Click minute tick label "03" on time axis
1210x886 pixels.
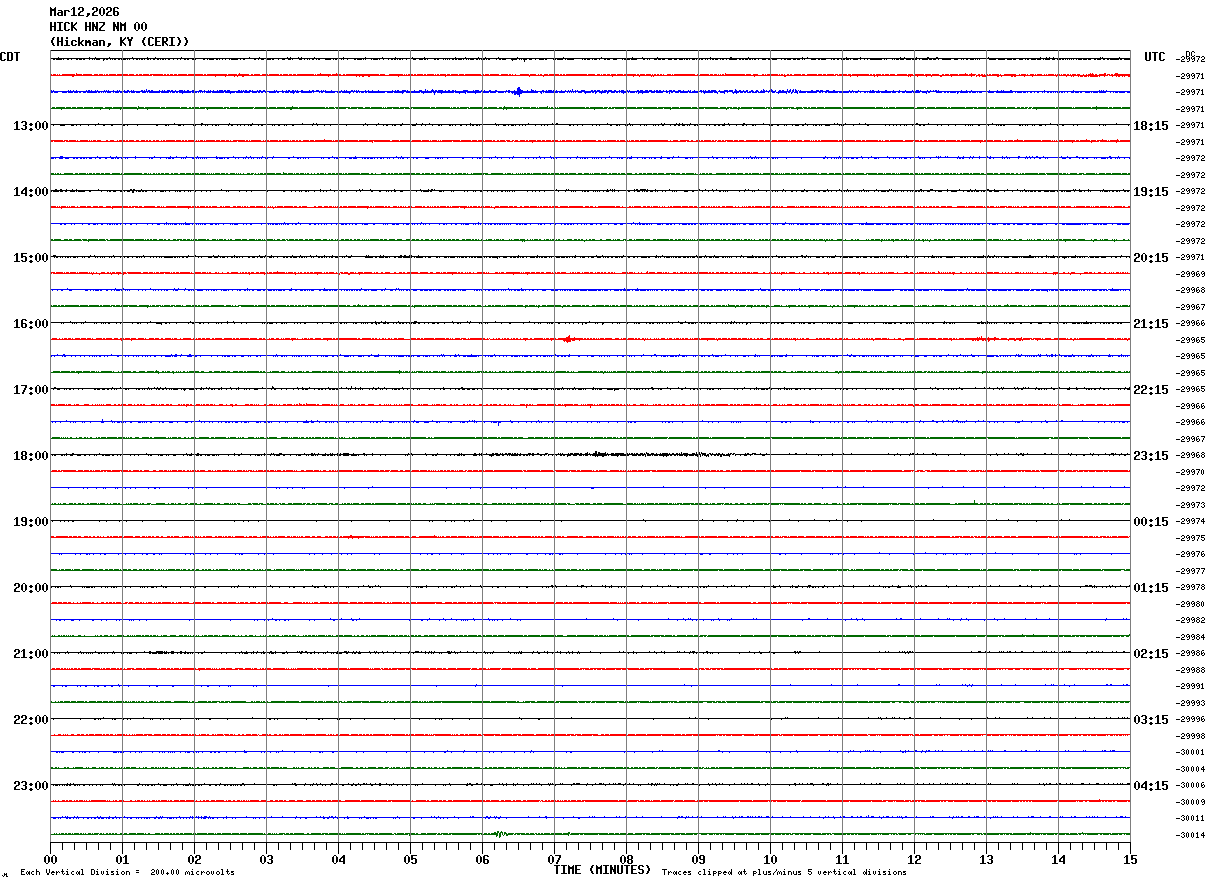[x=266, y=859]
